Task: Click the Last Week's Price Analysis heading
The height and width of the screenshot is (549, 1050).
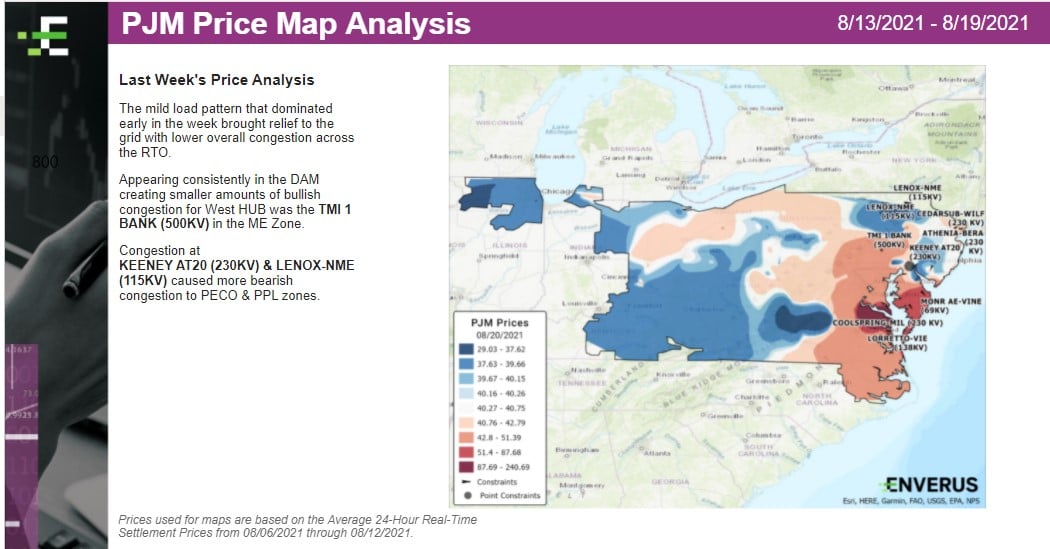Action: [x=216, y=80]
